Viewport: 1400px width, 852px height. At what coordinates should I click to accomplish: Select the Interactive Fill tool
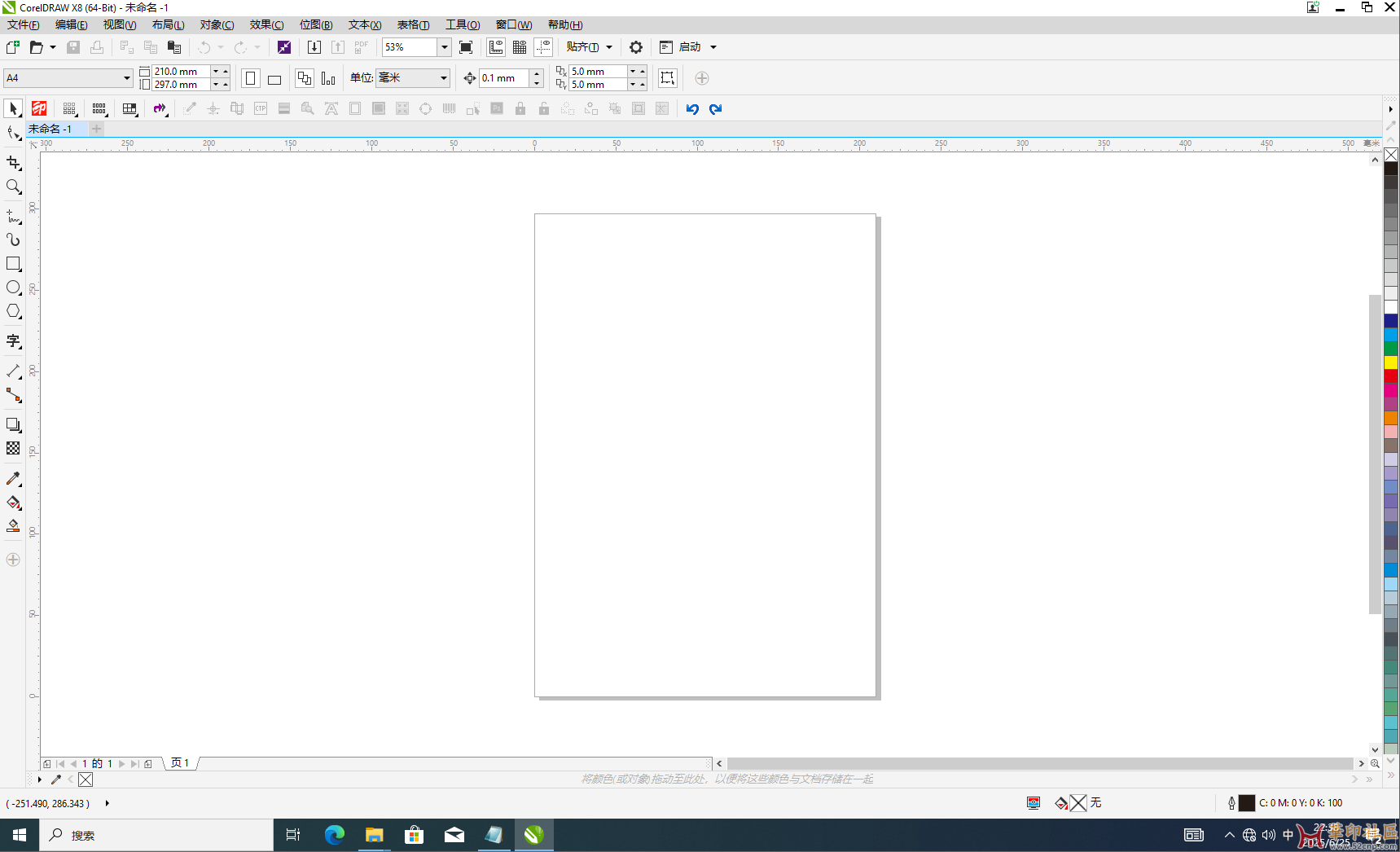point(13,503)
